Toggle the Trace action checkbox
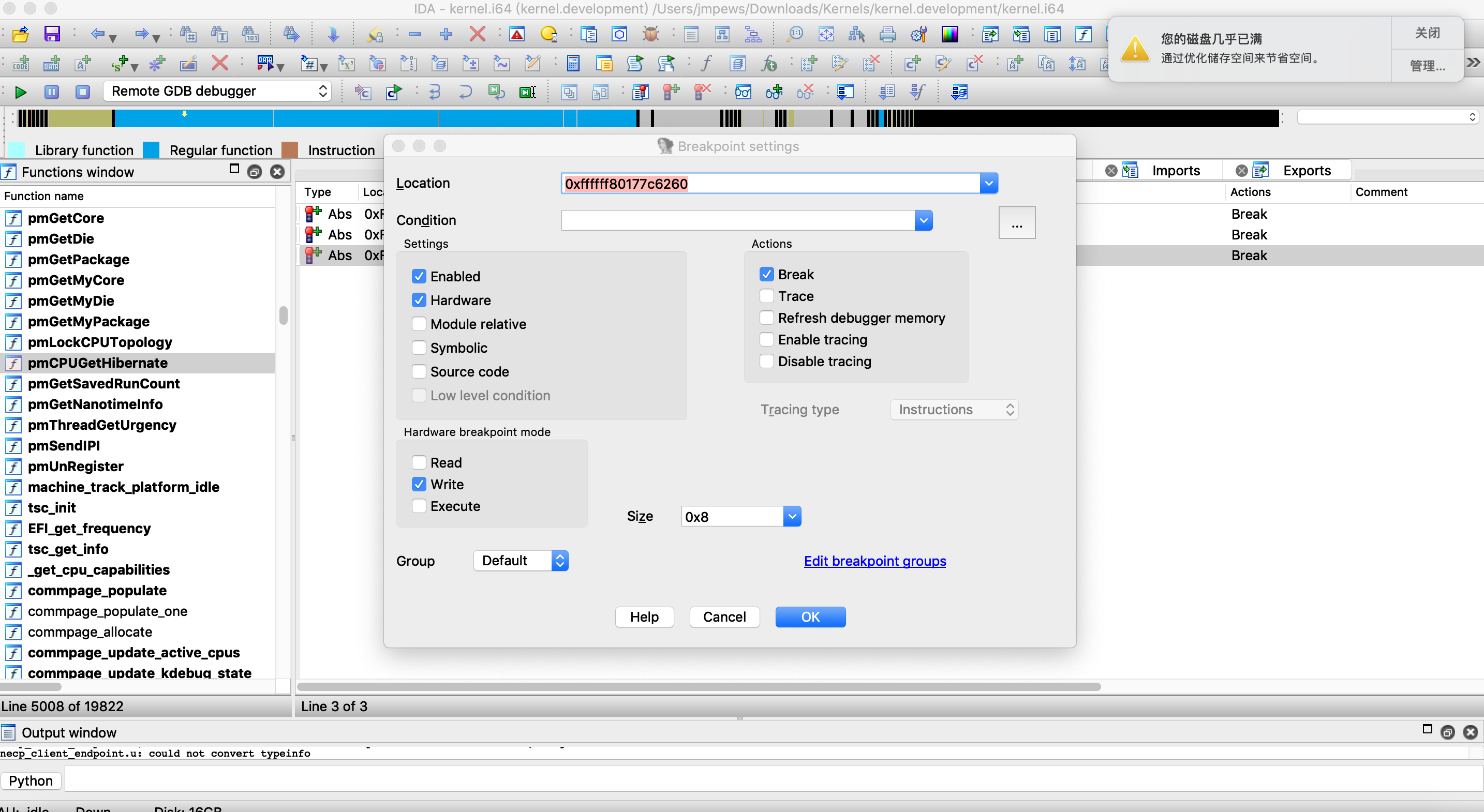Viewport: 1484px width, 812px height. pyautogui.click(x=766, y=296)
